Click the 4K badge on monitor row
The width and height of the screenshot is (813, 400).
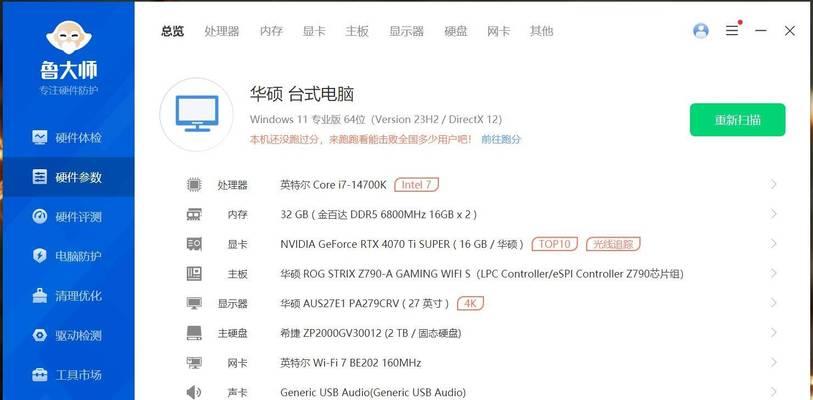(470, 303)
